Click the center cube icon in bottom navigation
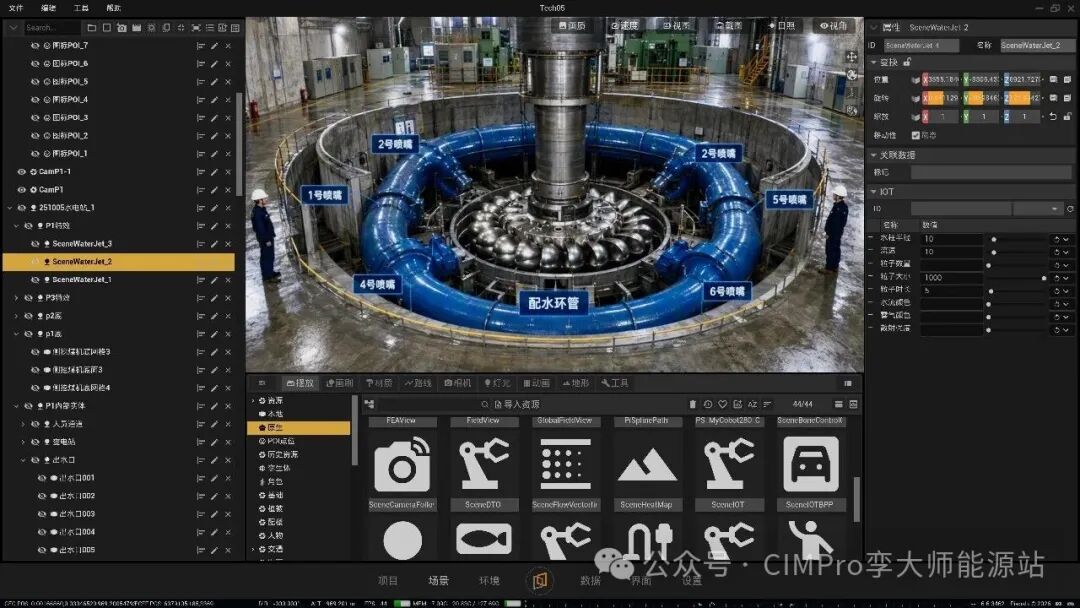The image size is (1080, 608). tap(539, 580)
